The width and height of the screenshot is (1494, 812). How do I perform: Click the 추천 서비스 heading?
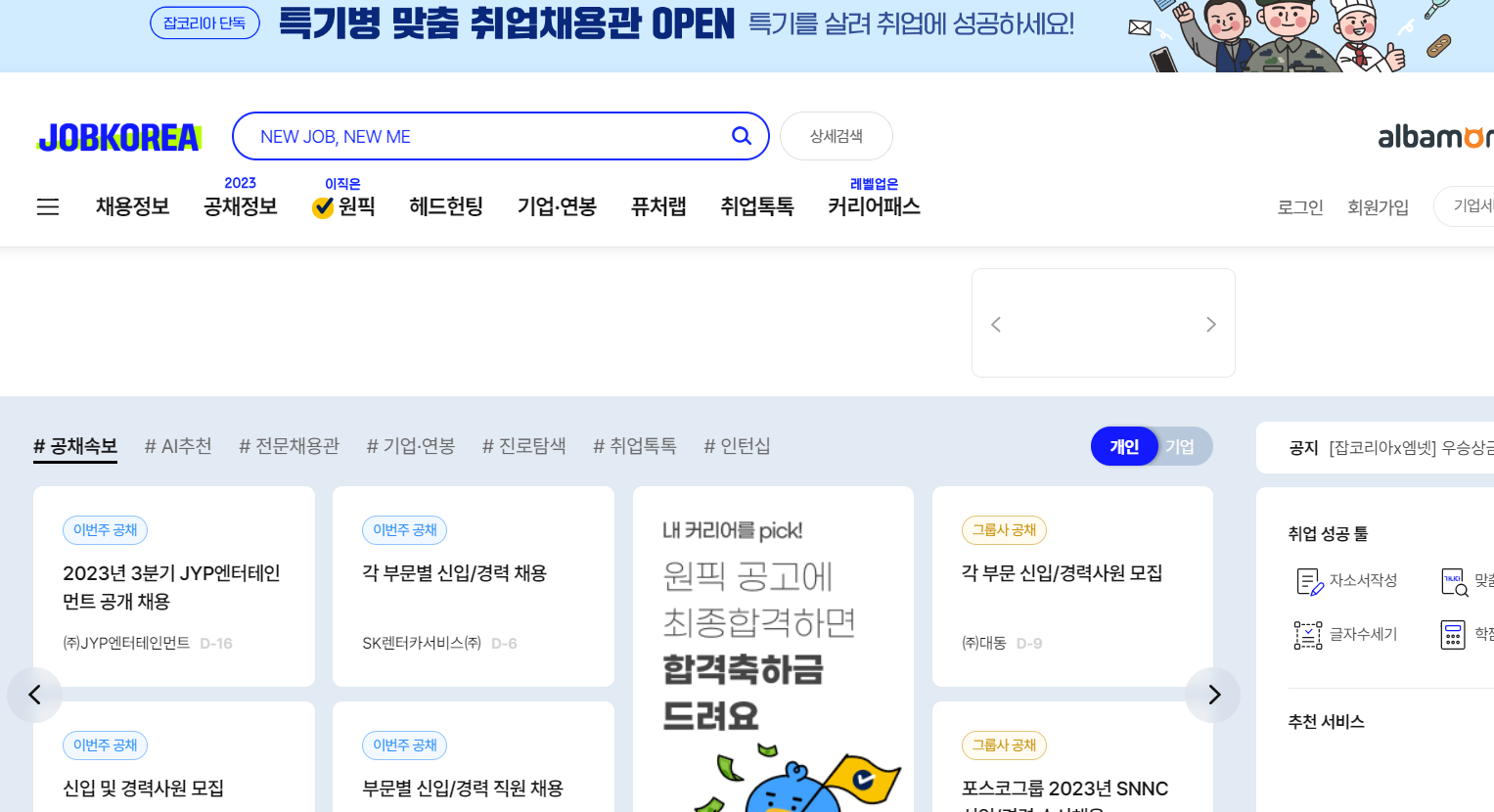click(x=1326, y=722)
